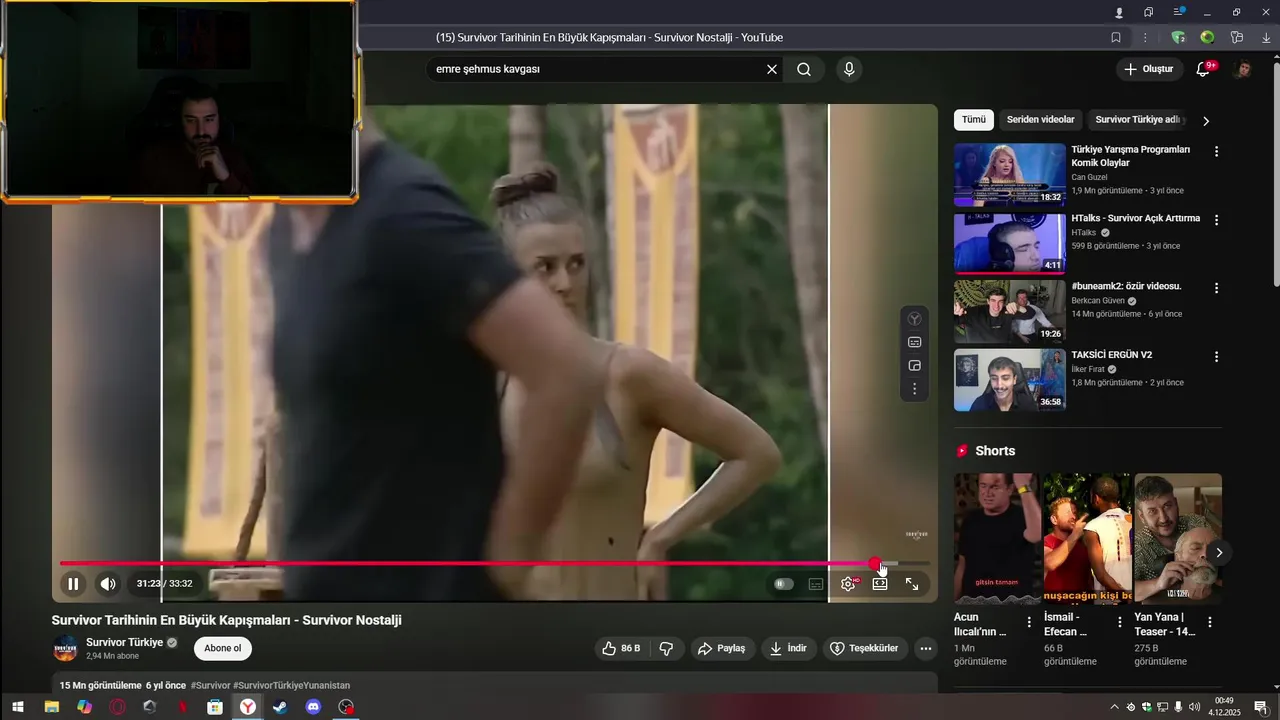Open the Acun Ilıcalı'nın short
Image resolution: width=1280 pixels, height=720 pixels.
997,539
